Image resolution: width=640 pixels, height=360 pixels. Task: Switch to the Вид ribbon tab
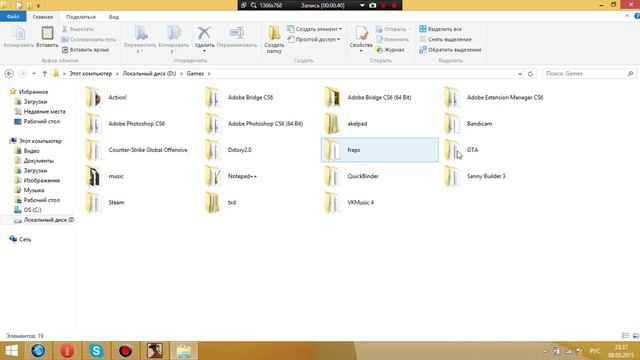[114, 17]
